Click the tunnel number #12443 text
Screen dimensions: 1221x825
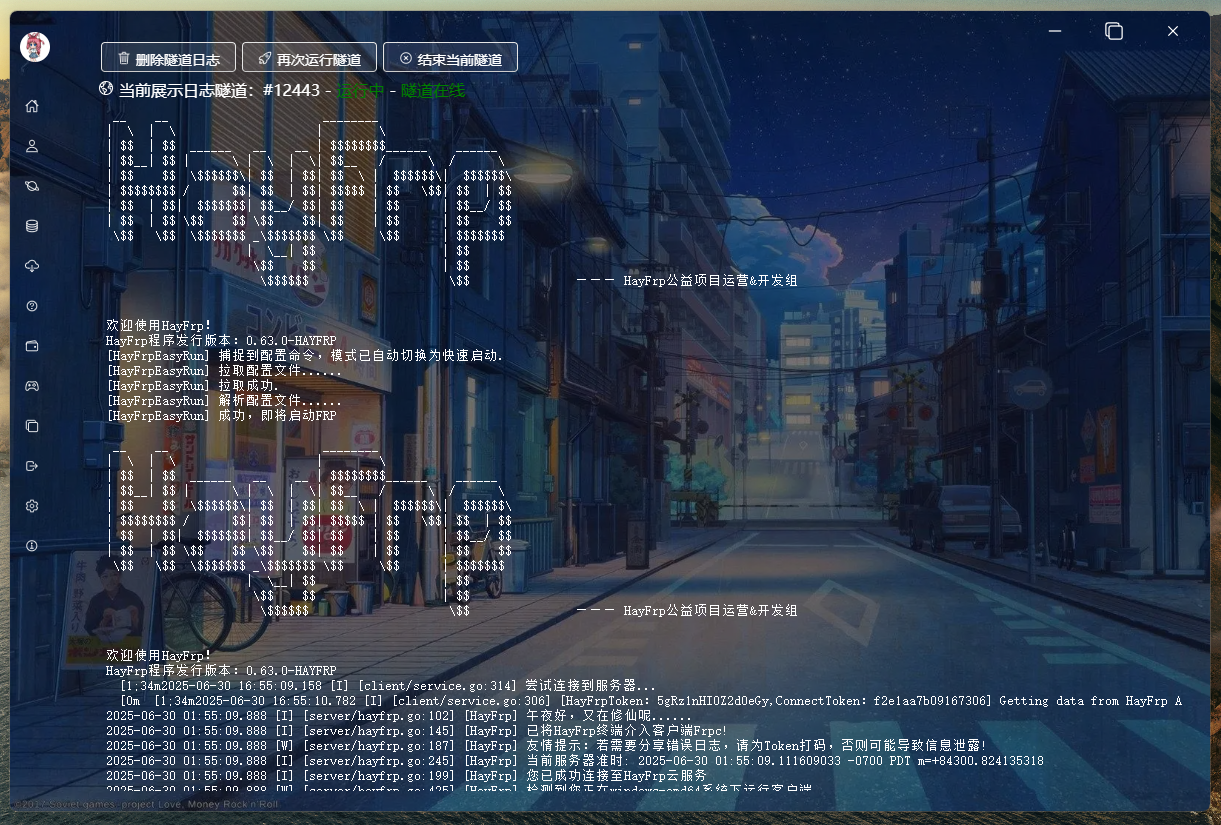tap(291, 90)
